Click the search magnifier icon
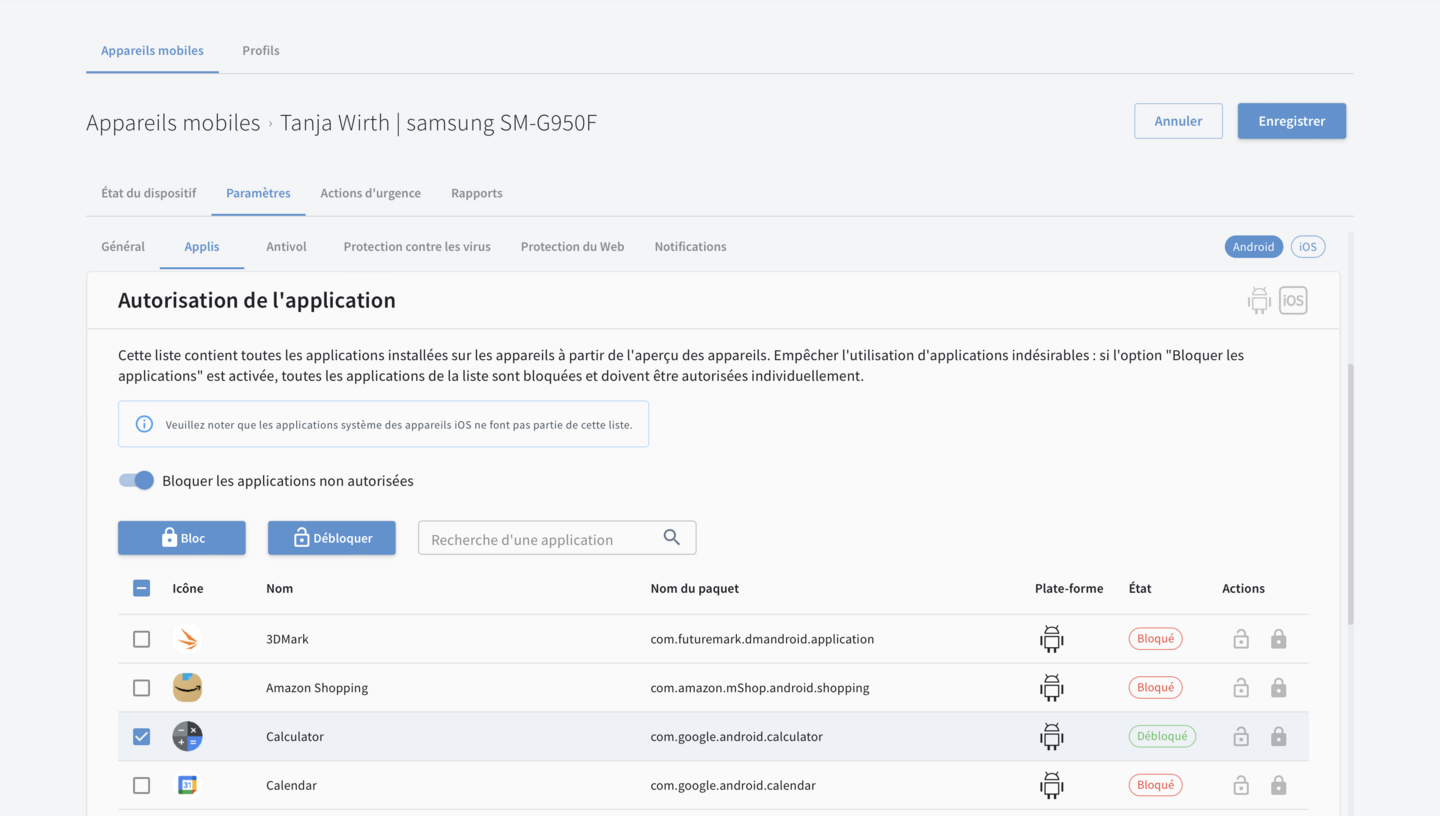Viewport: 1440px width, 816px height. point(672,538)
